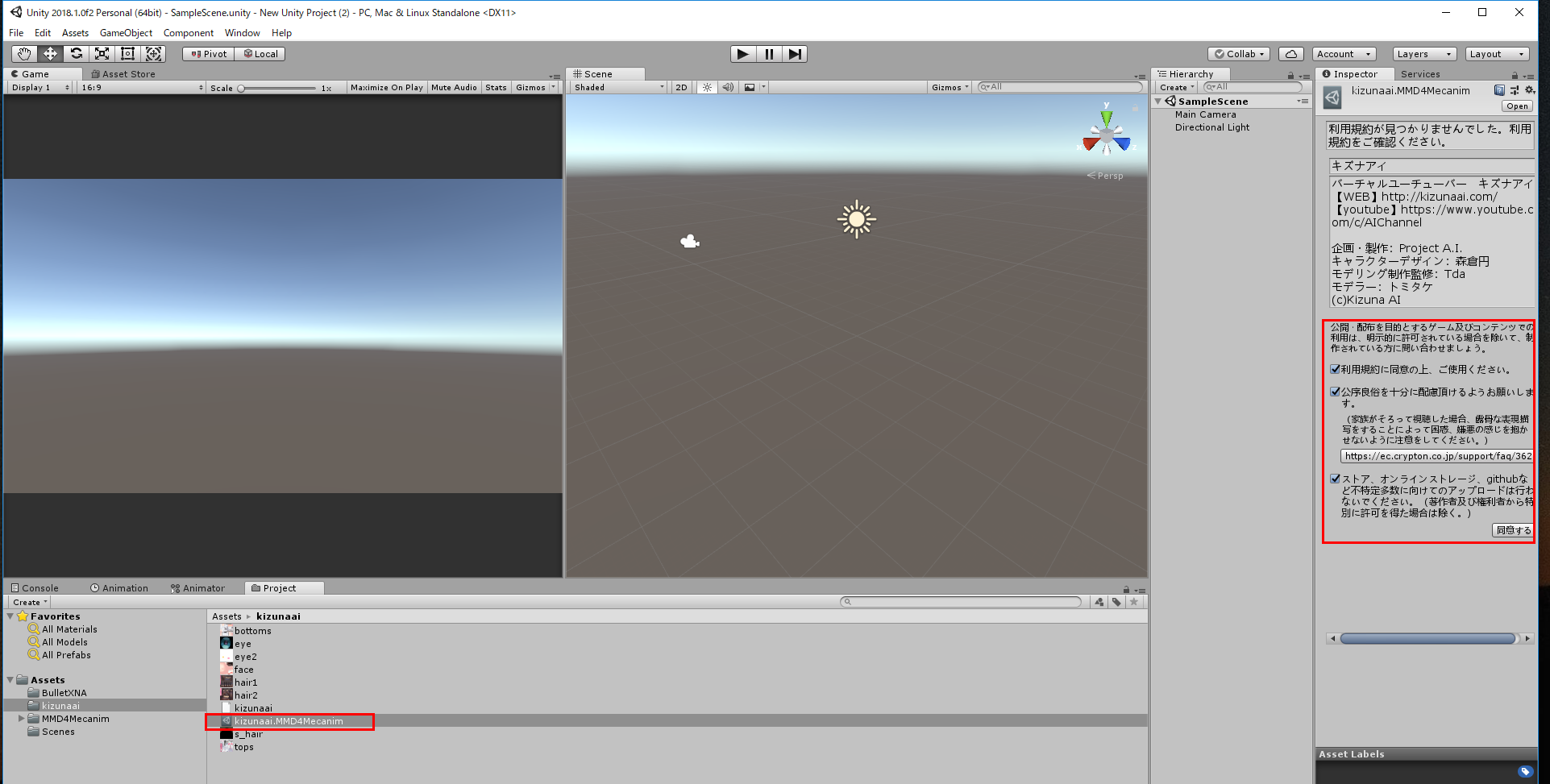Toggle Local handle rotation
1550x784 pixels.
(260, 54)
